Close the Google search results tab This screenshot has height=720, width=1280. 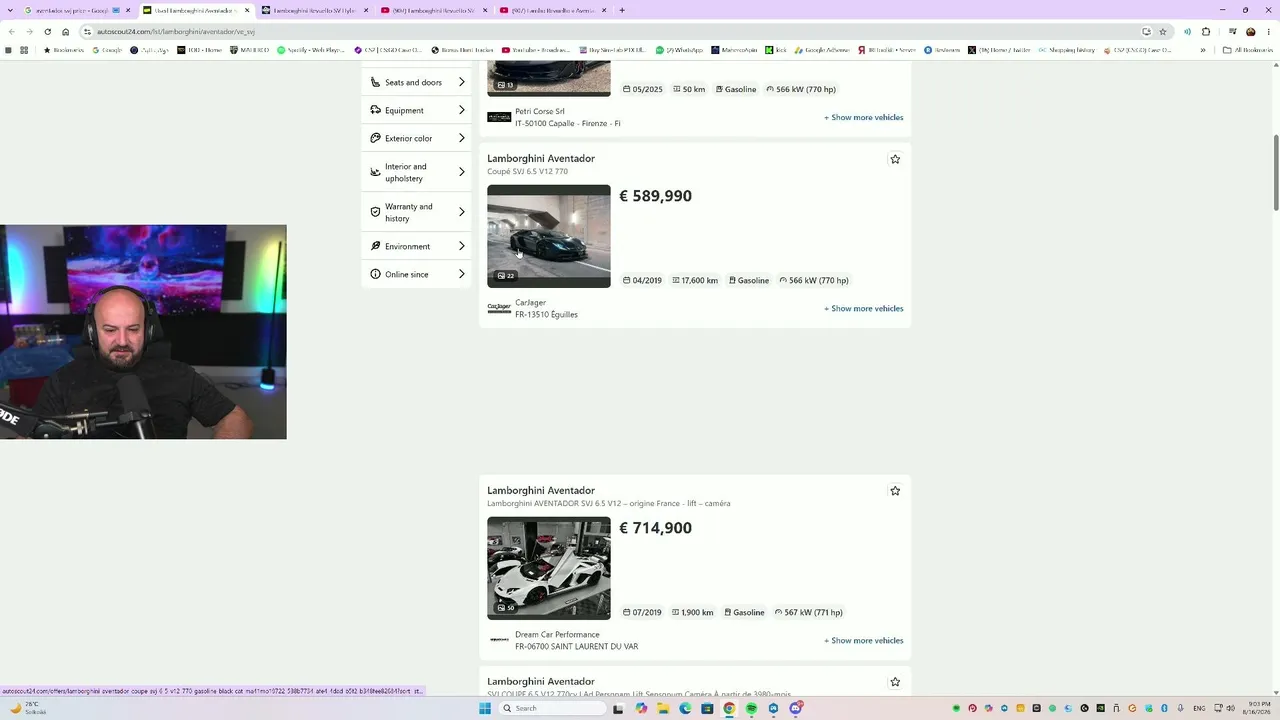(x=128, y=10)
